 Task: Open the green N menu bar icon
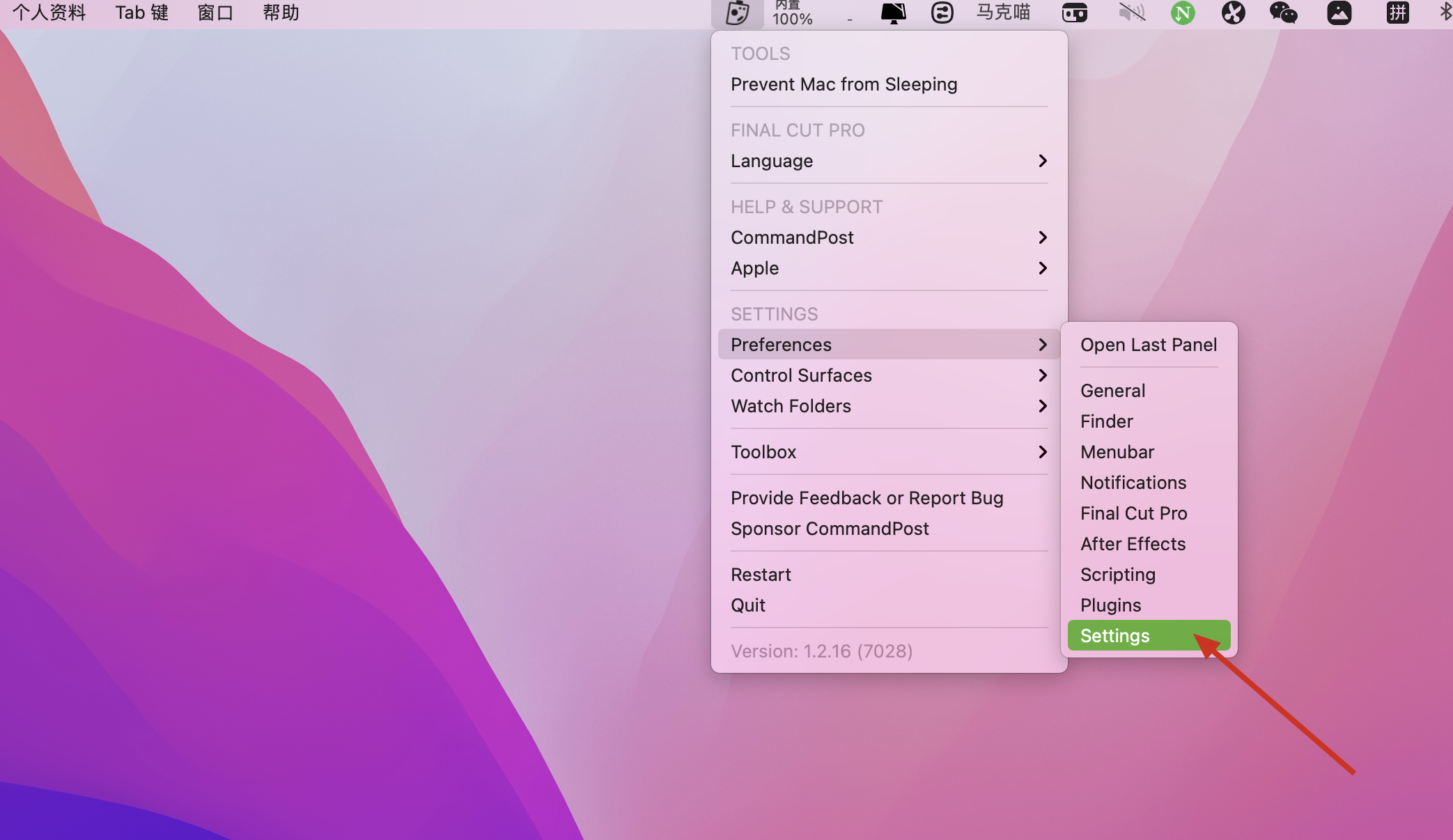tap(1182, 13)
